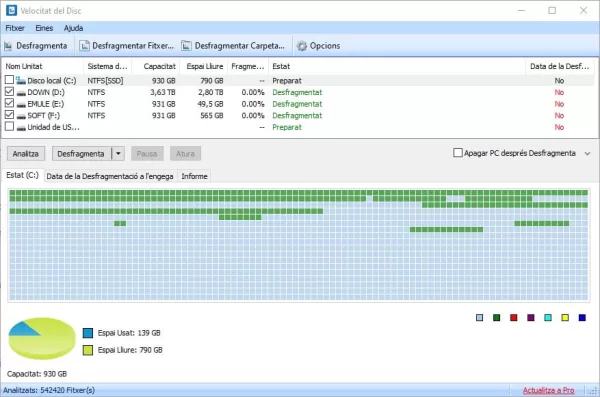This screenshot has width=600, height=397.
Task: Click the Desfragmentar Carpeta folder icon
Action: [186, 46]
